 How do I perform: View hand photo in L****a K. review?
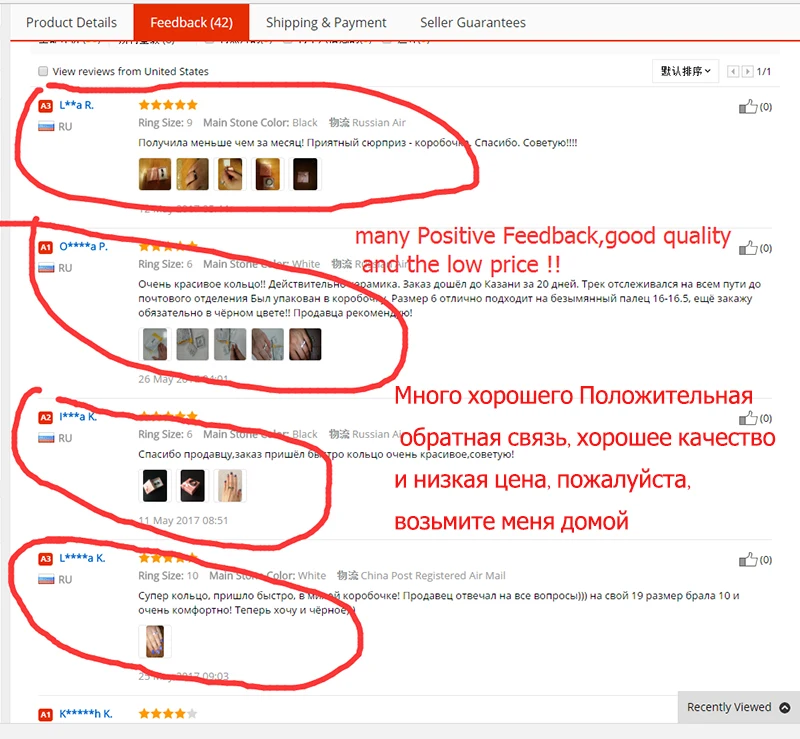tap(155, 642)
